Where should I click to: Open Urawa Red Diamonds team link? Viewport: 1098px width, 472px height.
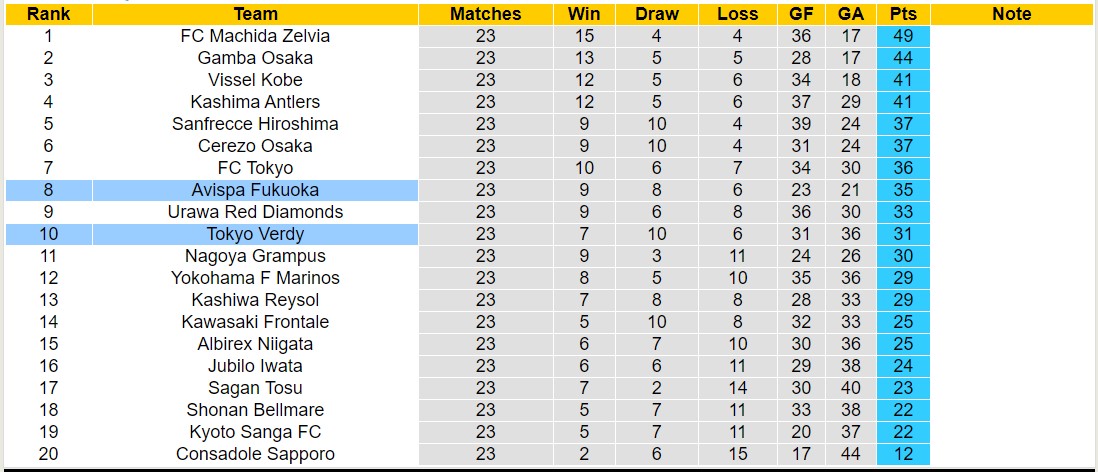(x=255, y=212)
